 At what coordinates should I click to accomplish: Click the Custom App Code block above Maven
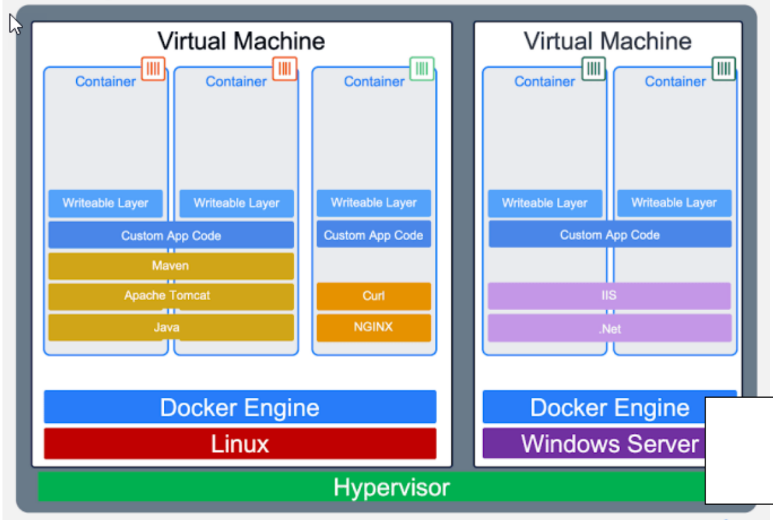coord(171,236)
